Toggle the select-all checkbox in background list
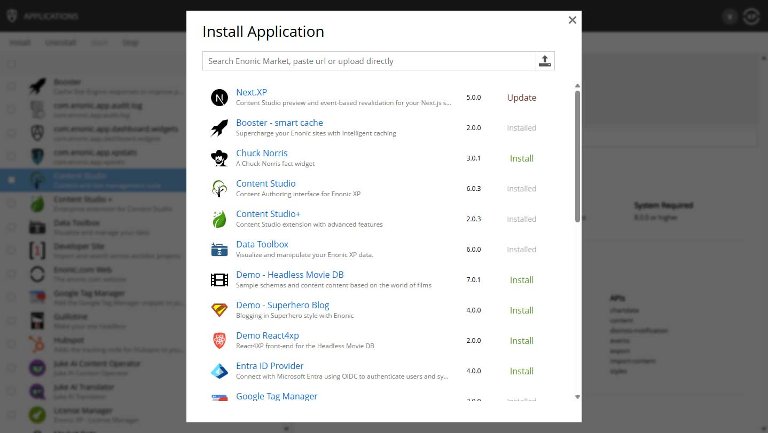The width and height of the screenshot is (768, 433). 12,64
